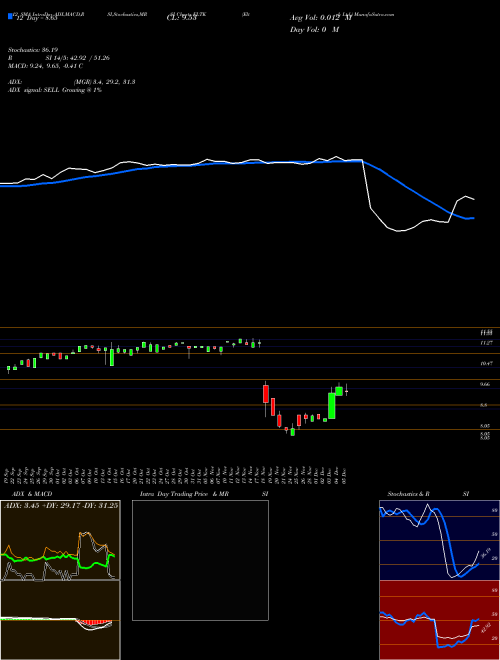Open the ADX & MACD indicator panel

[x=60, y=580]
